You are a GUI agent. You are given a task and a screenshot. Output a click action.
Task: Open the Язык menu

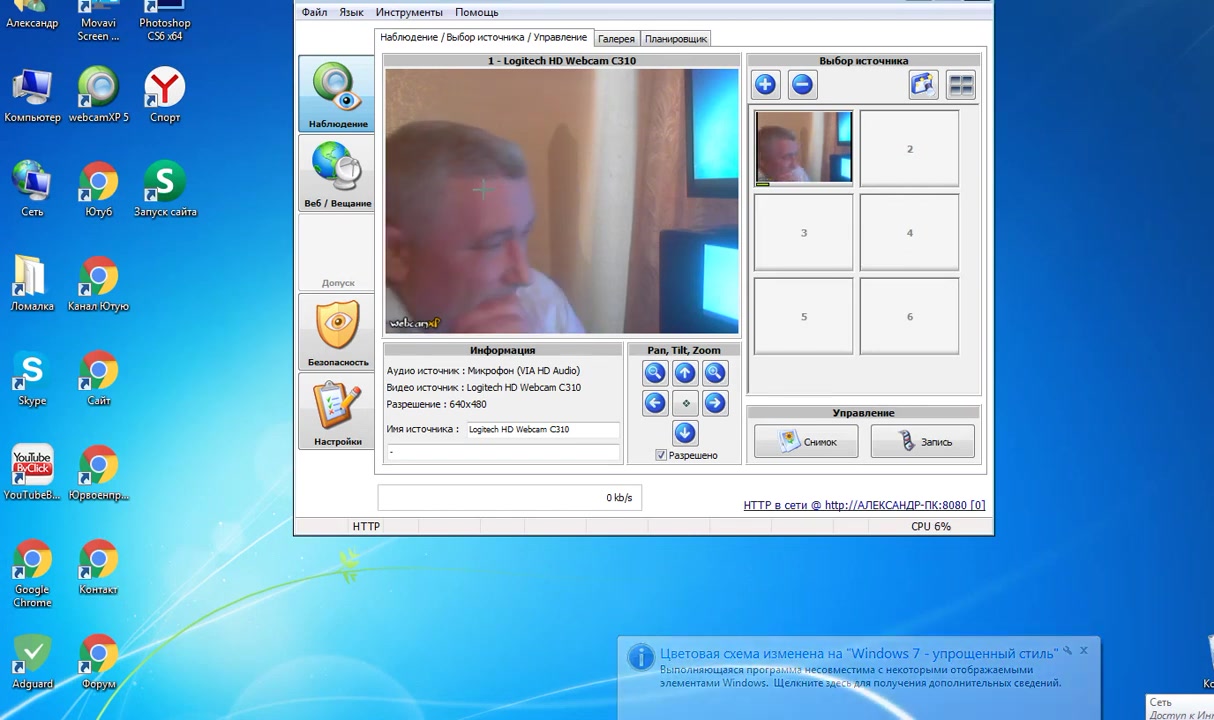(x=351, y=12)
